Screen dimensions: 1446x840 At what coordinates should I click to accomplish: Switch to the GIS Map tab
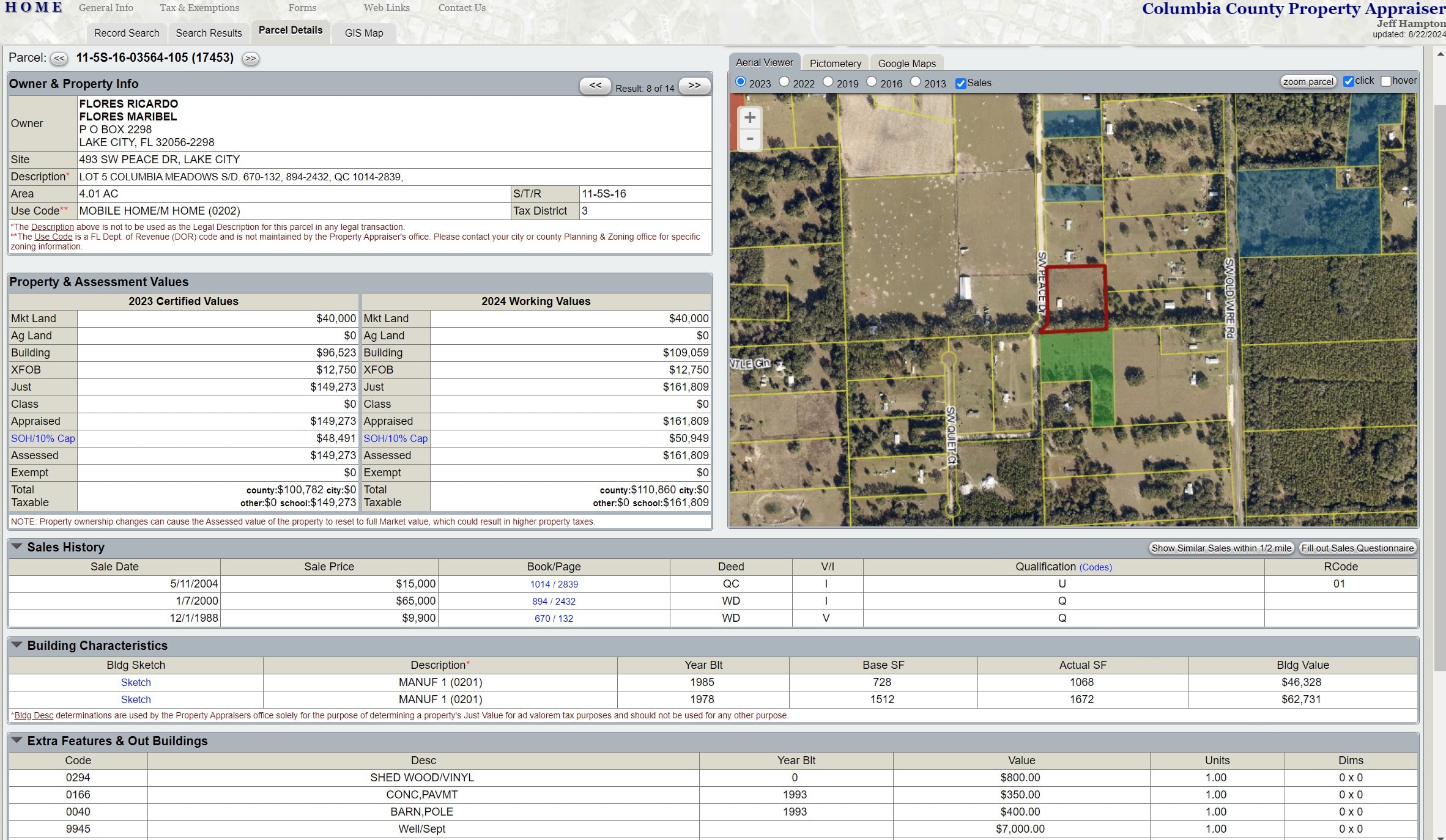point(364,33)
